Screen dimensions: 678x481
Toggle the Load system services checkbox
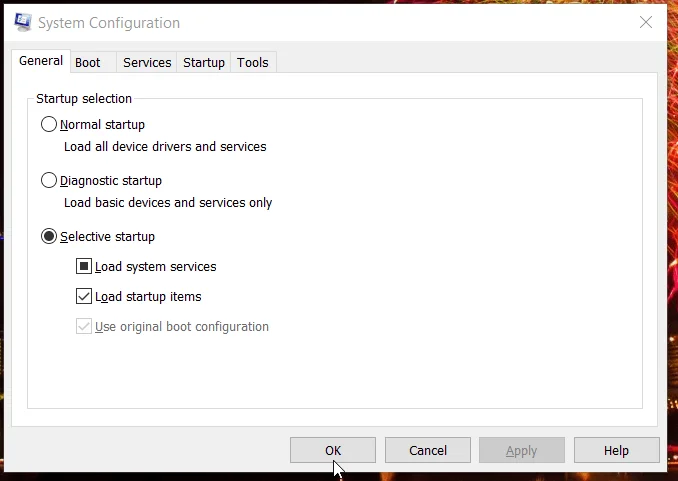click(x=84, y=266)
